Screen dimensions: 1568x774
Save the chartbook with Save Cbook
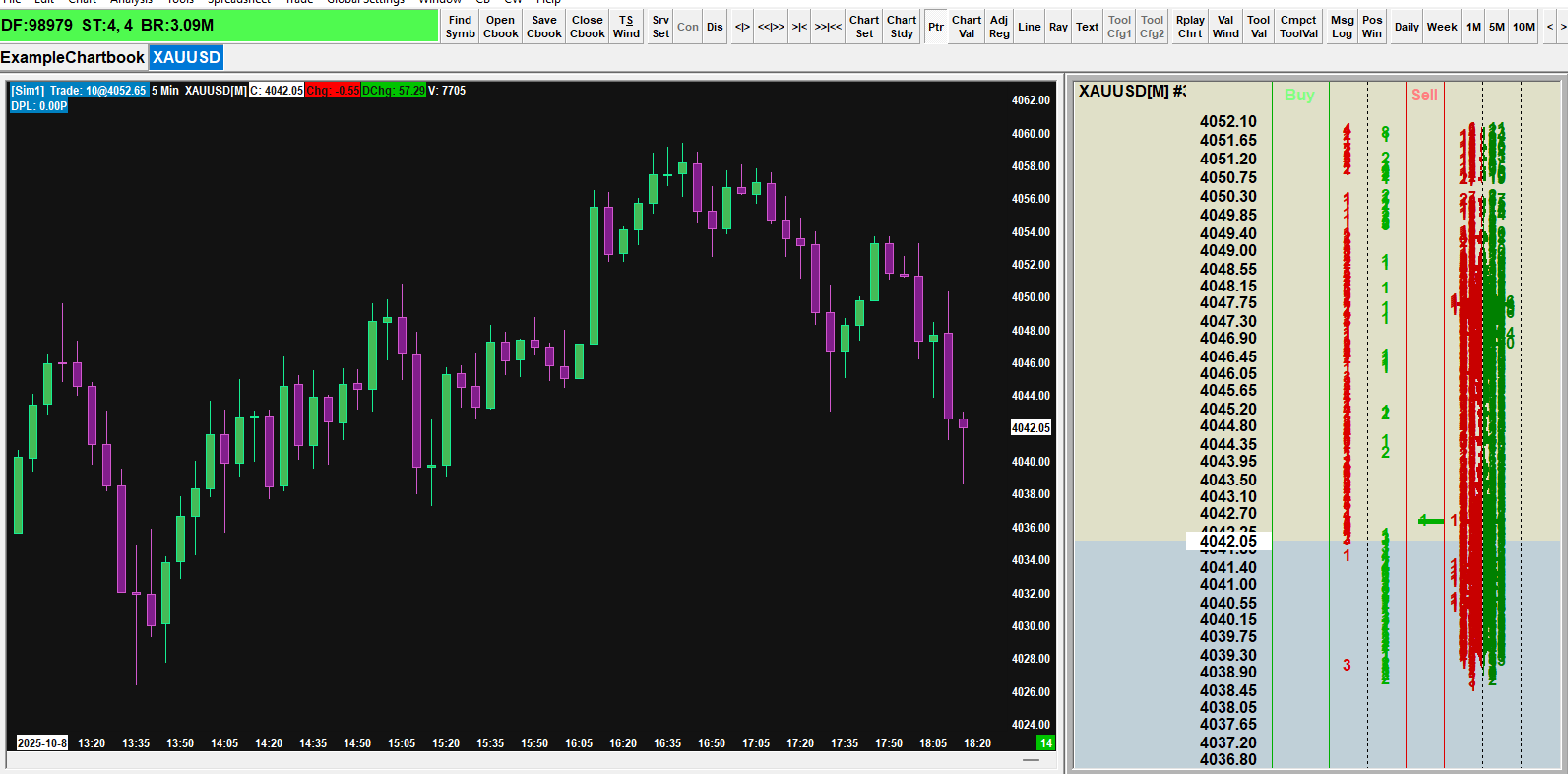pos(543,27)
